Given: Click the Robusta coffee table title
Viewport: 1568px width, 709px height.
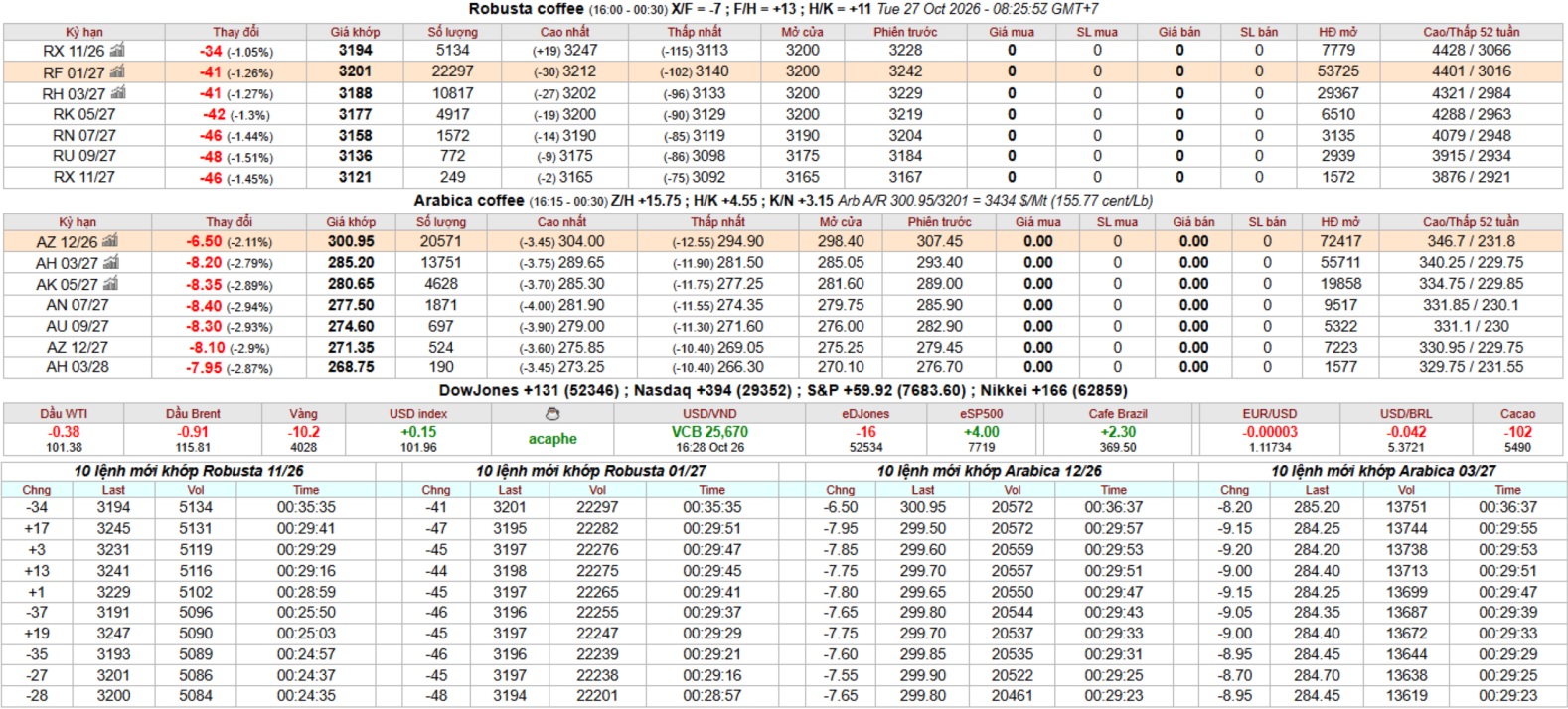Looking at the screenshot, I should [x=527, y=9].
